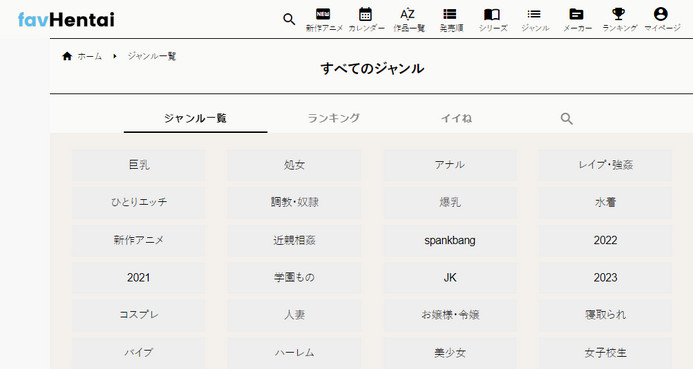The width and height of the screenshot is (693, 369).
Task: Open the 学園もの genre tag
Action: (294, 278)
